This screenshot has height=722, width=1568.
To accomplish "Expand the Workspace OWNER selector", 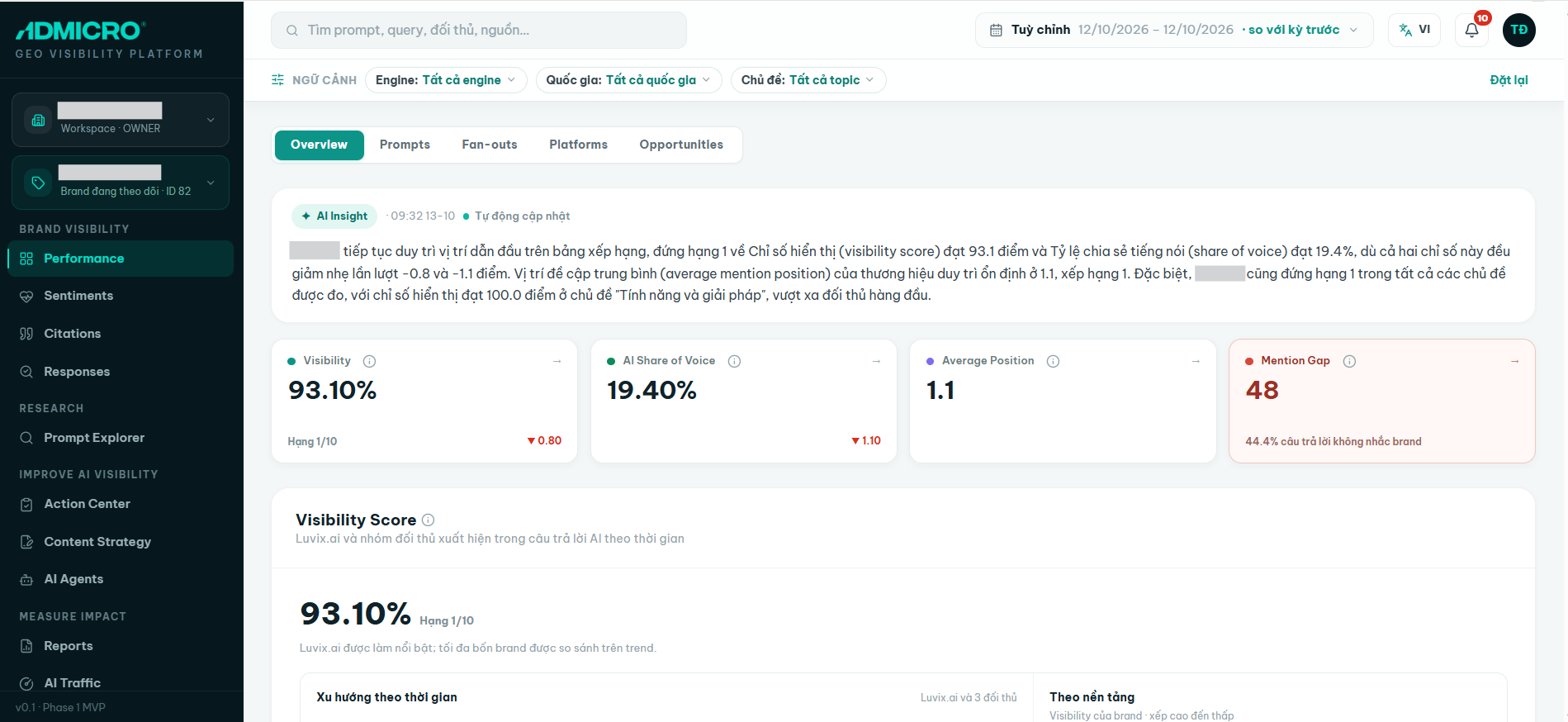I will coord(121,120).
